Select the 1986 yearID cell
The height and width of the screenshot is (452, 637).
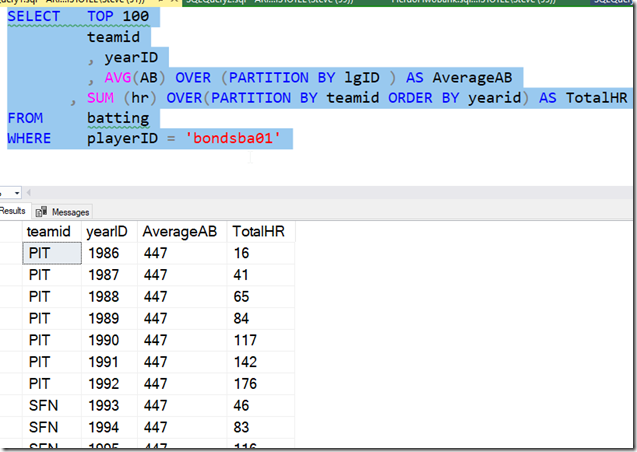(109, 253)
